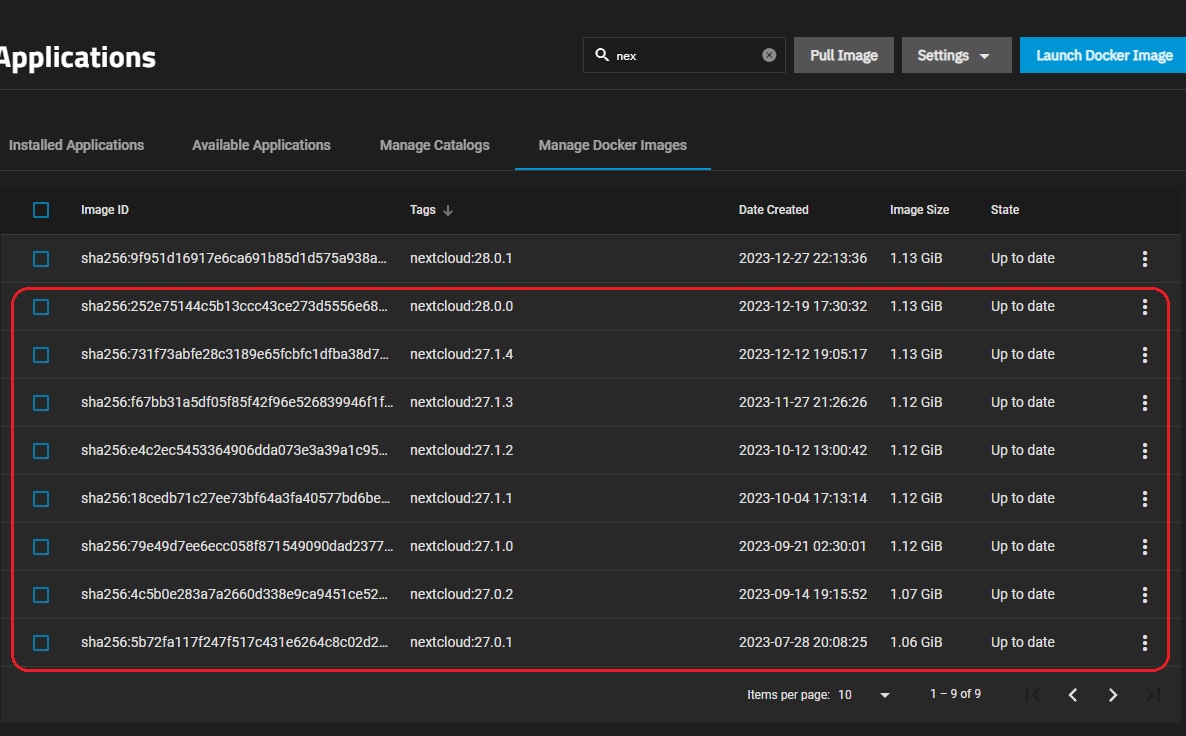
Task: Click the 1.07 GiB size cell
Action: pyautogui.click(x=916, y=594)
